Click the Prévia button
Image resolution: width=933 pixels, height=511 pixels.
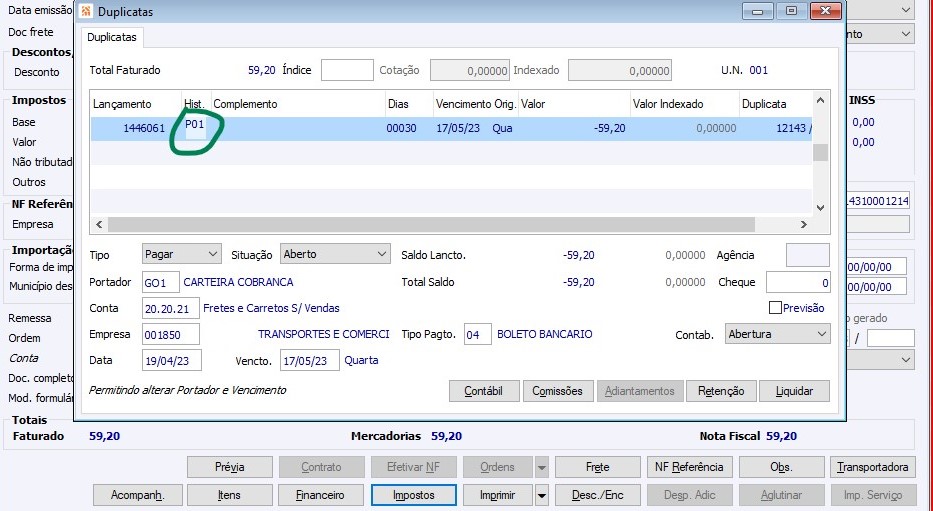coord(230,467)
